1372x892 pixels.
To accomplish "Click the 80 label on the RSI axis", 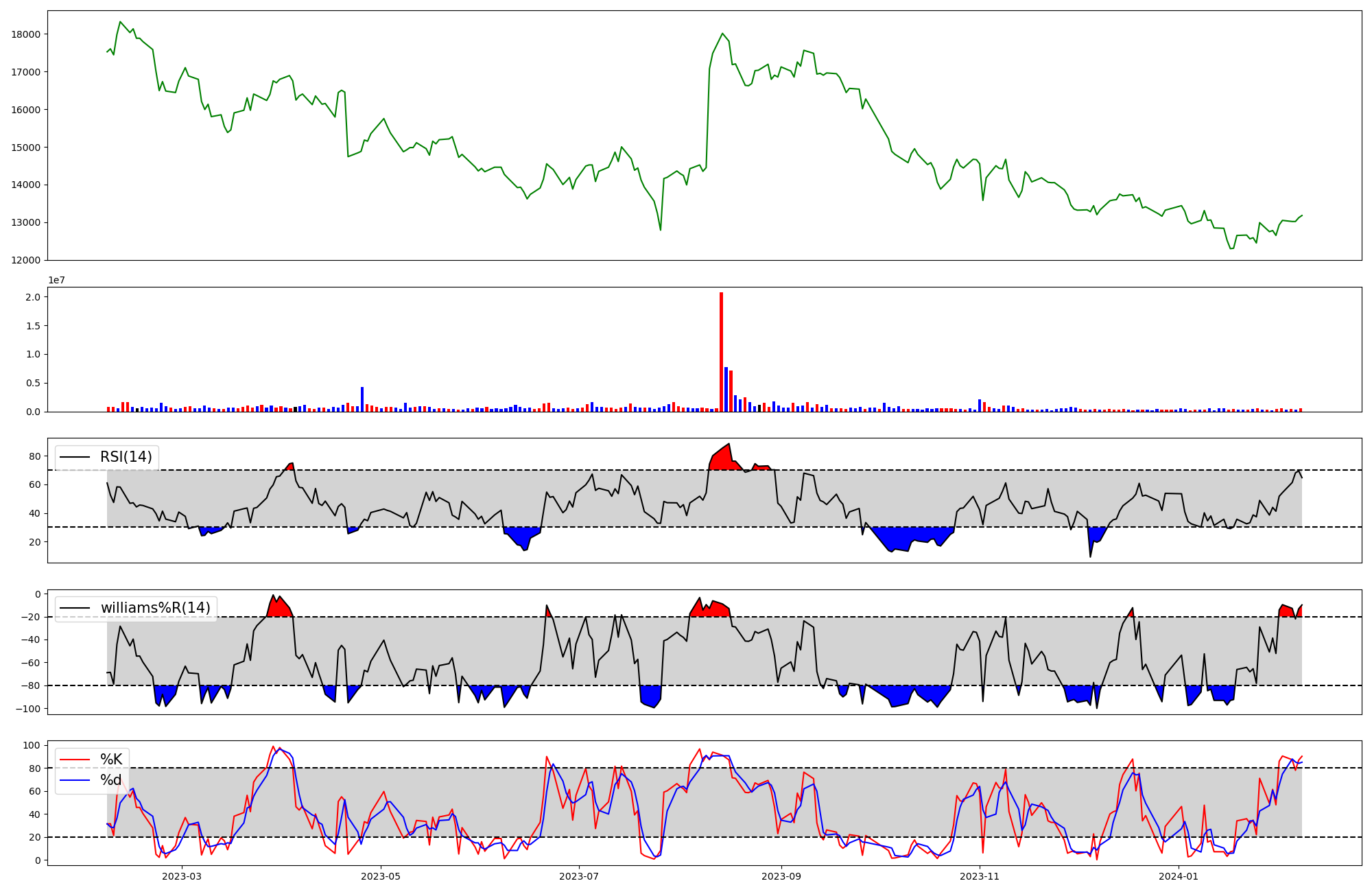I will click(35, 456).
